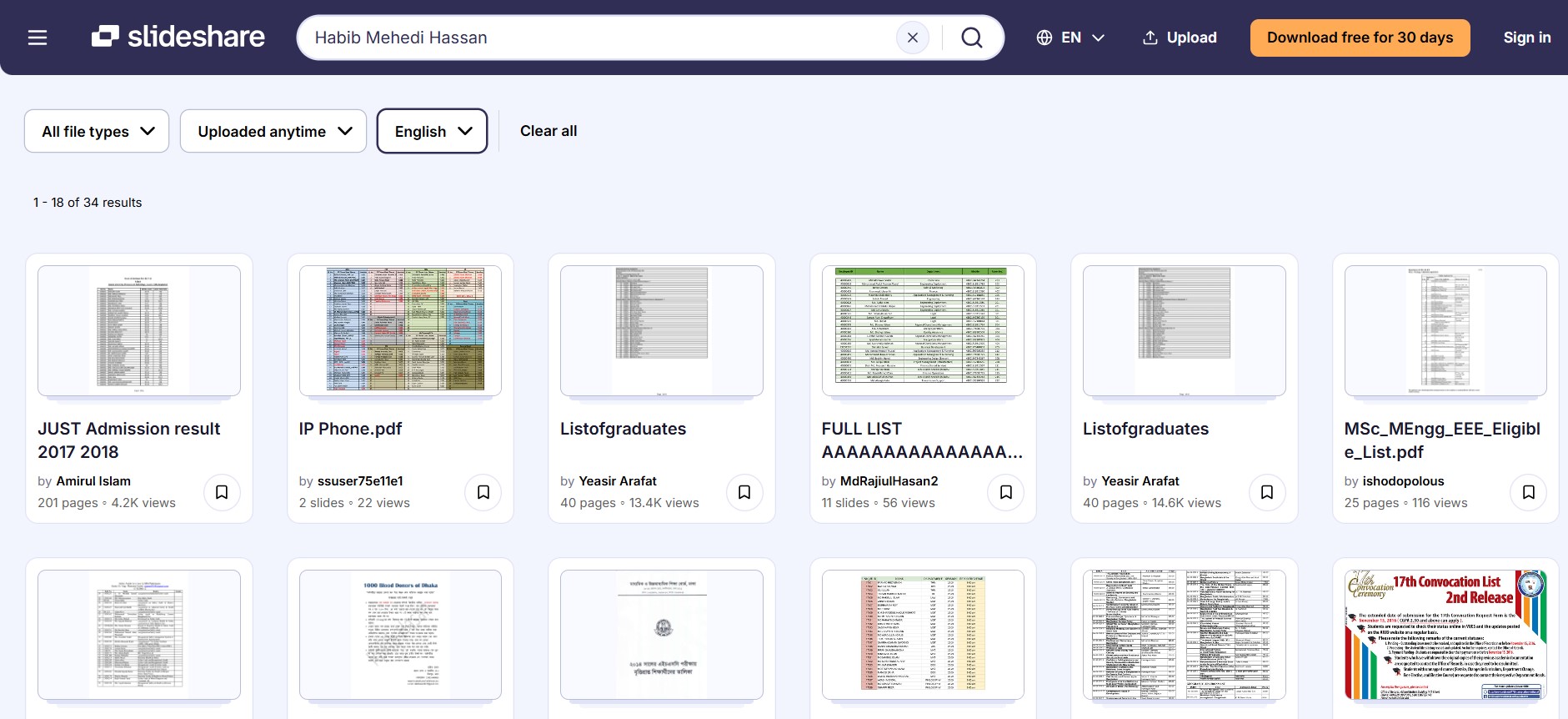Open the English language filter dropdown
This screenshot has height=719, width=1568.
click(x=432, y=132)
